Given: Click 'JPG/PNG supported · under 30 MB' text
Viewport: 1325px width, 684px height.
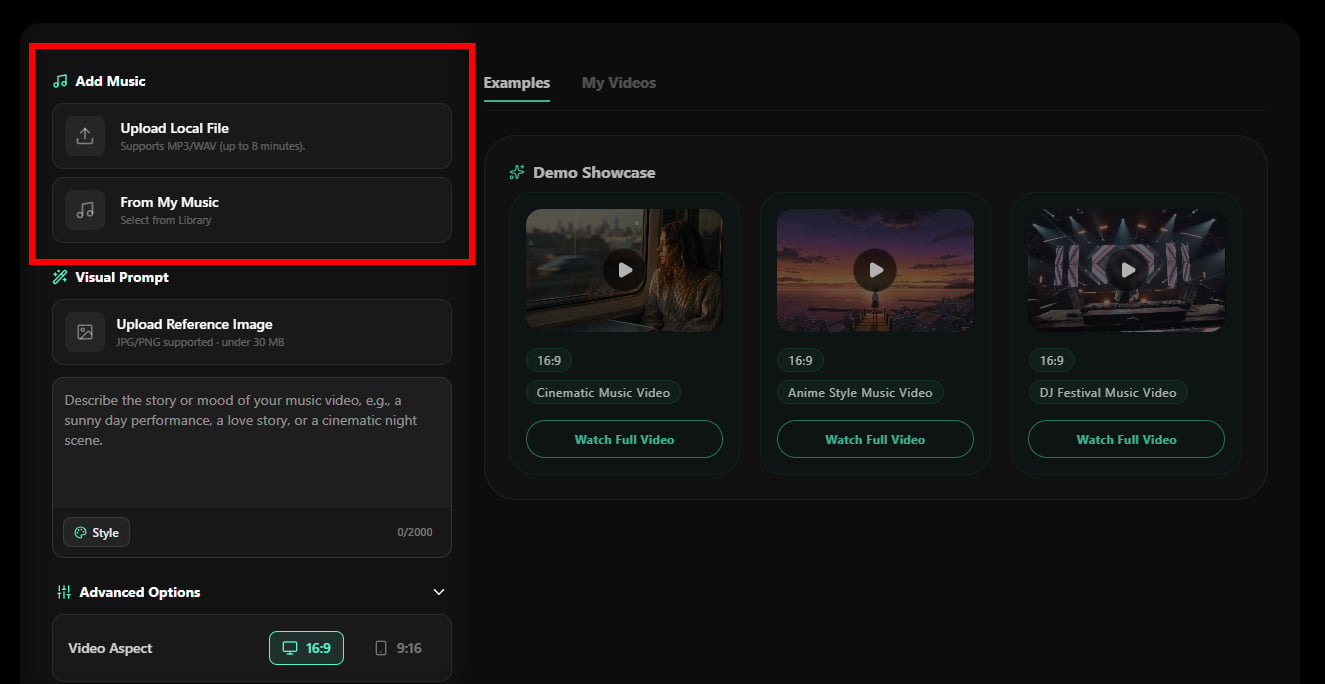Looking at the screenshot, I should [x=200, y=342].
